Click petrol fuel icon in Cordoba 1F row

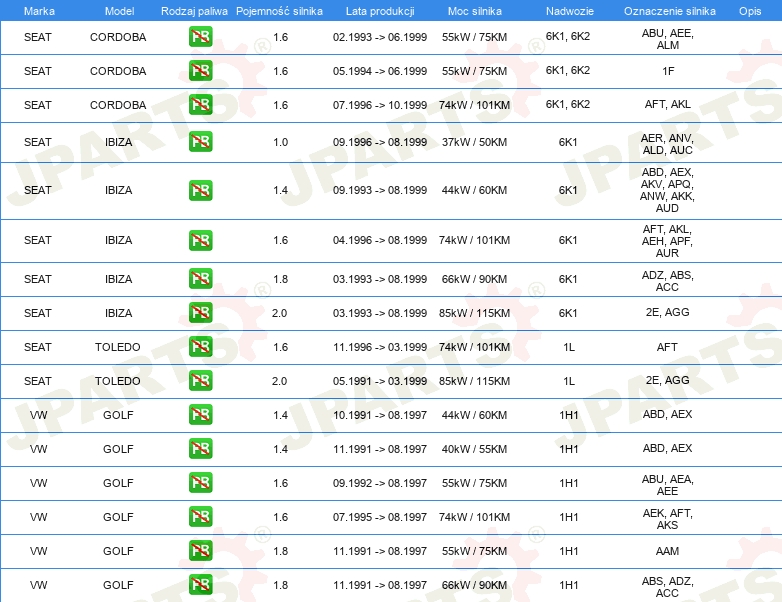click(x=200, y=71)
